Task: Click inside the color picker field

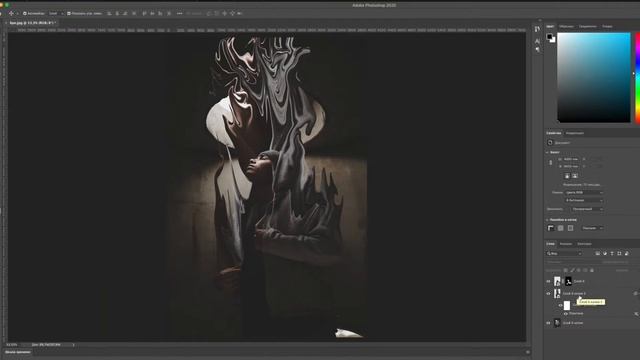Action: coord(594,78)
